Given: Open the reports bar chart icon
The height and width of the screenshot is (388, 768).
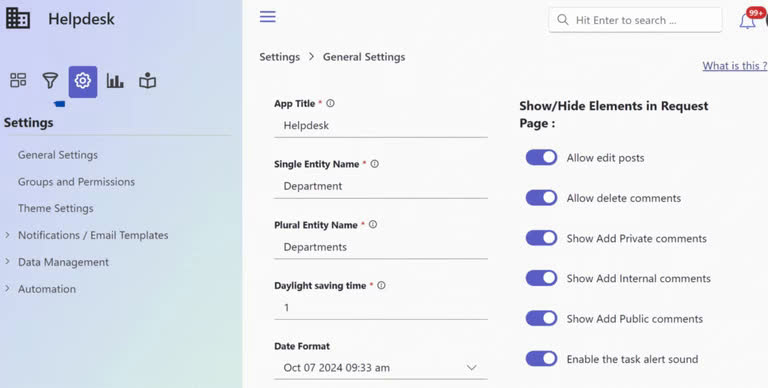Looking at the screenshot, I should tap(115, 80).
